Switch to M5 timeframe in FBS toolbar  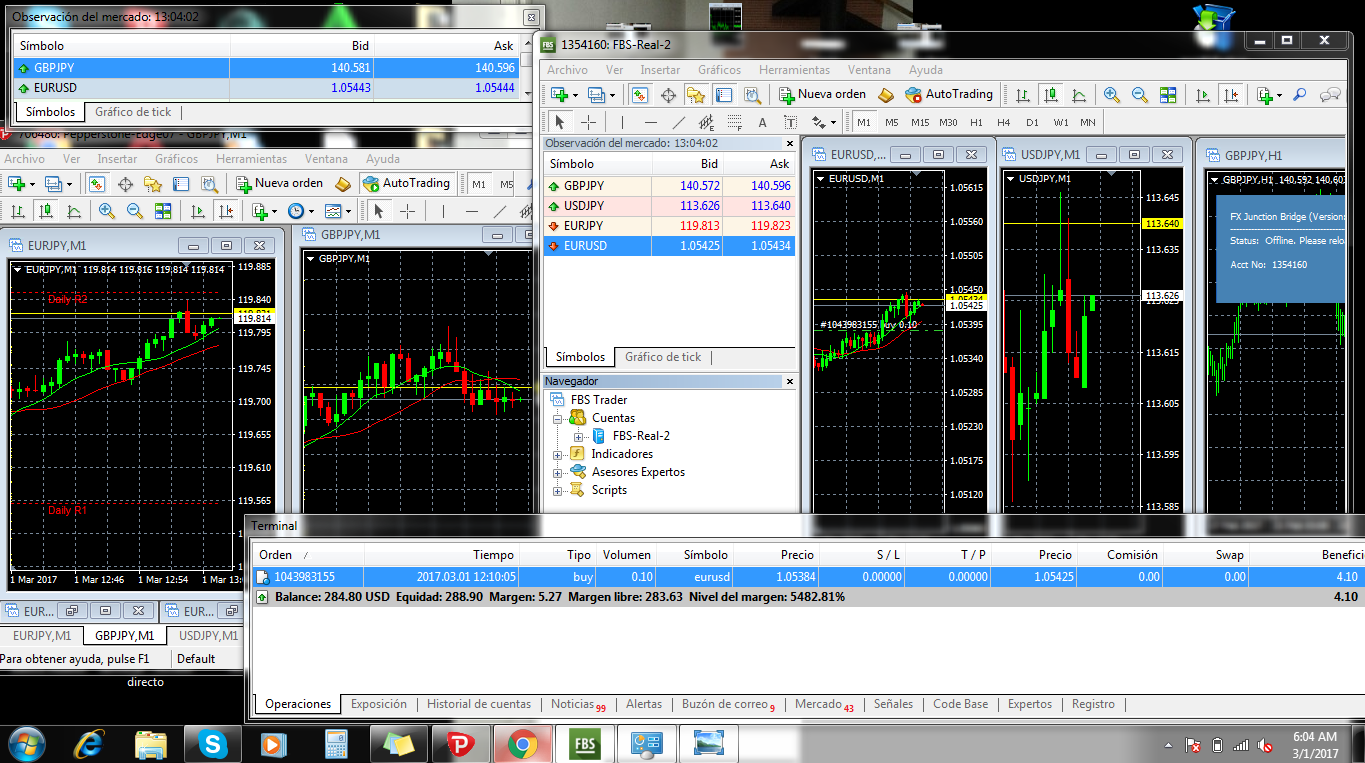click(892, 122)
